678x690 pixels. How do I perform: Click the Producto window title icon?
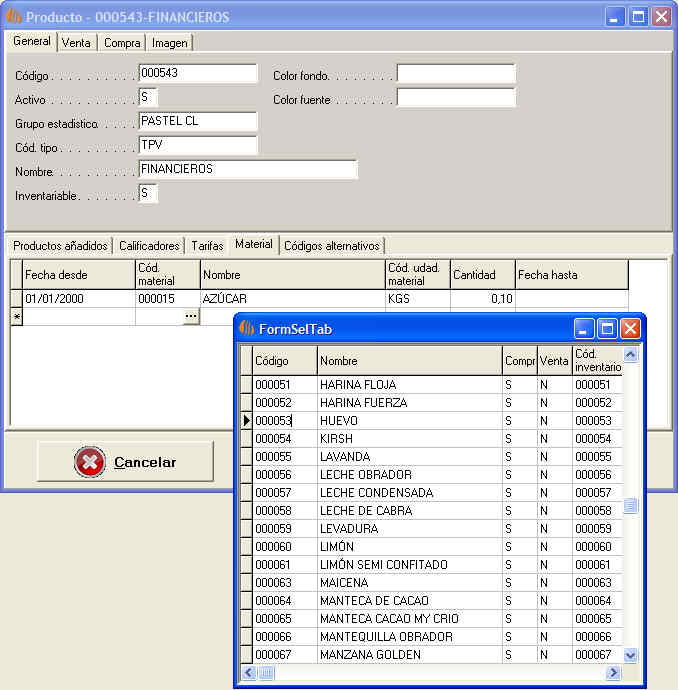click(14, 17)
